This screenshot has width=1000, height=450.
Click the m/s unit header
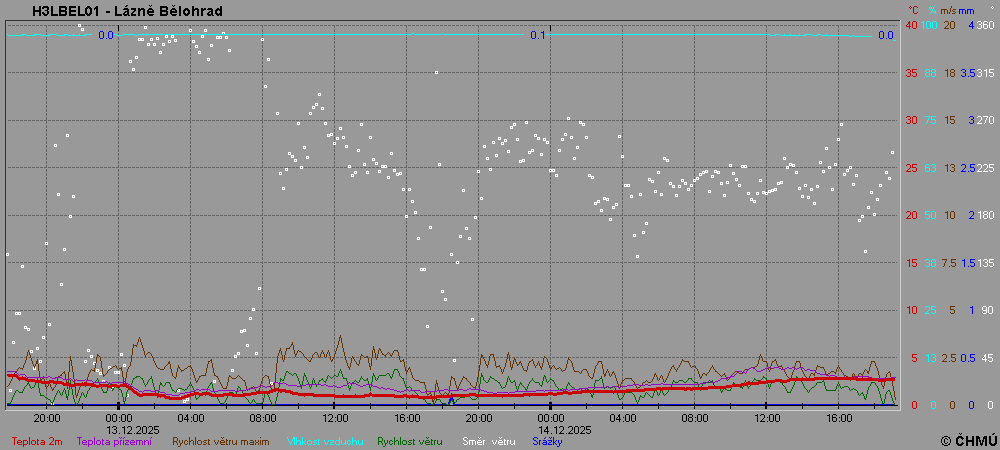(x=950, y=10)
